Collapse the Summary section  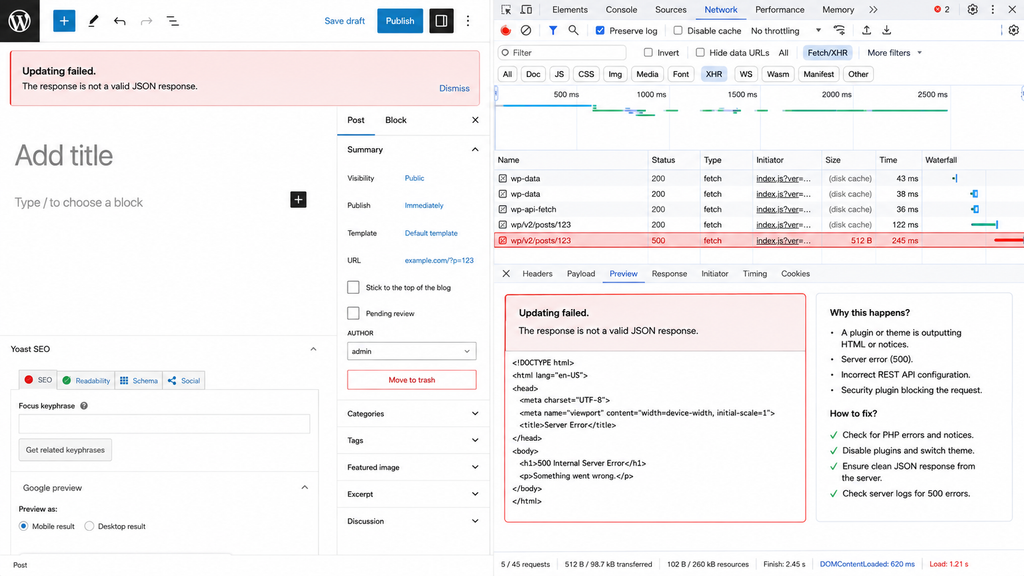click(x=475, y=150)
